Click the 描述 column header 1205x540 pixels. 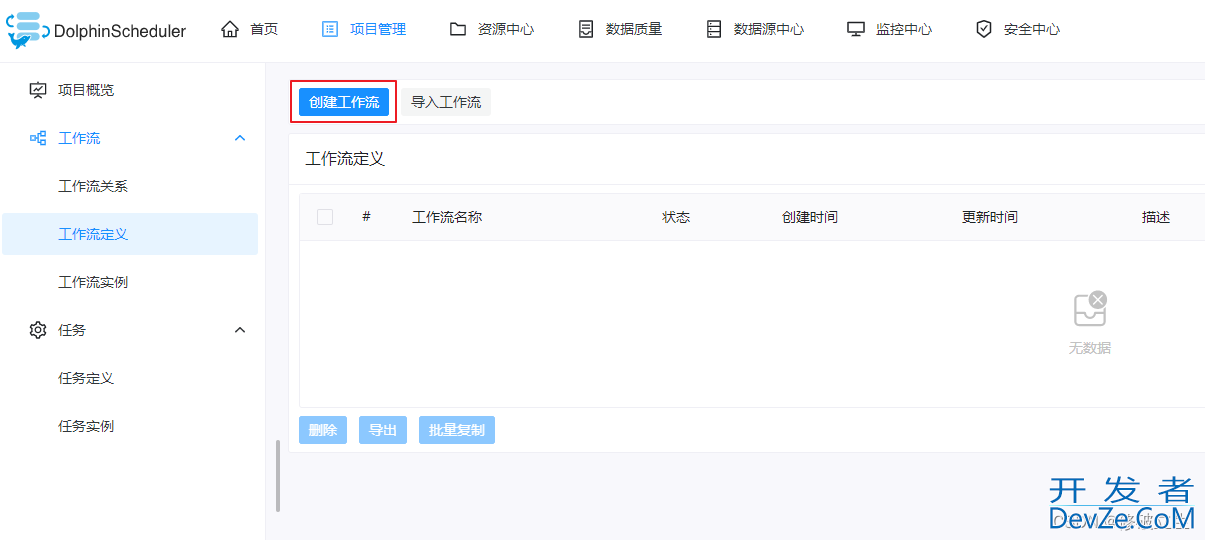coord(1156,217)
